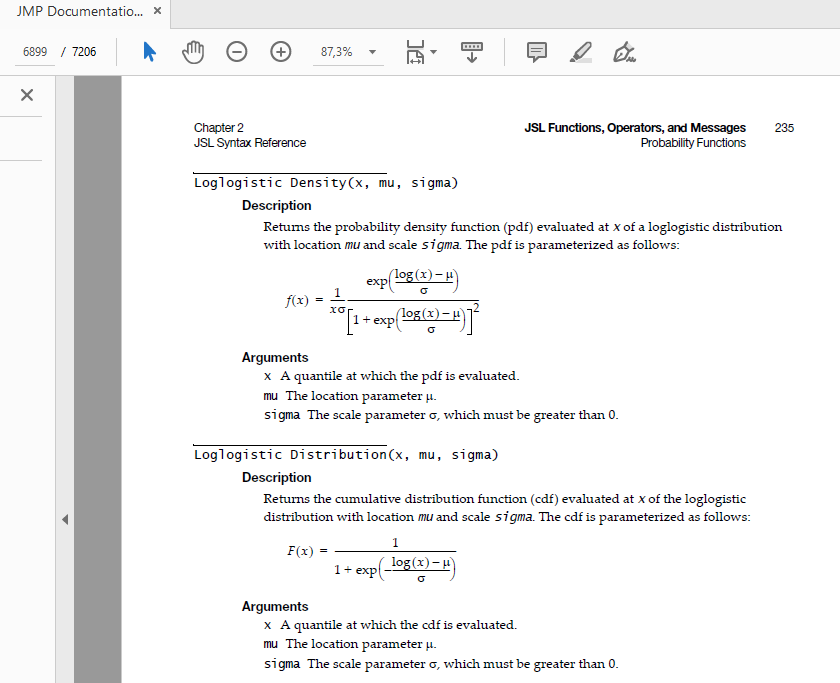Click the fit-page view icon
Screen dimensions: 840x683
pos(415,52)
